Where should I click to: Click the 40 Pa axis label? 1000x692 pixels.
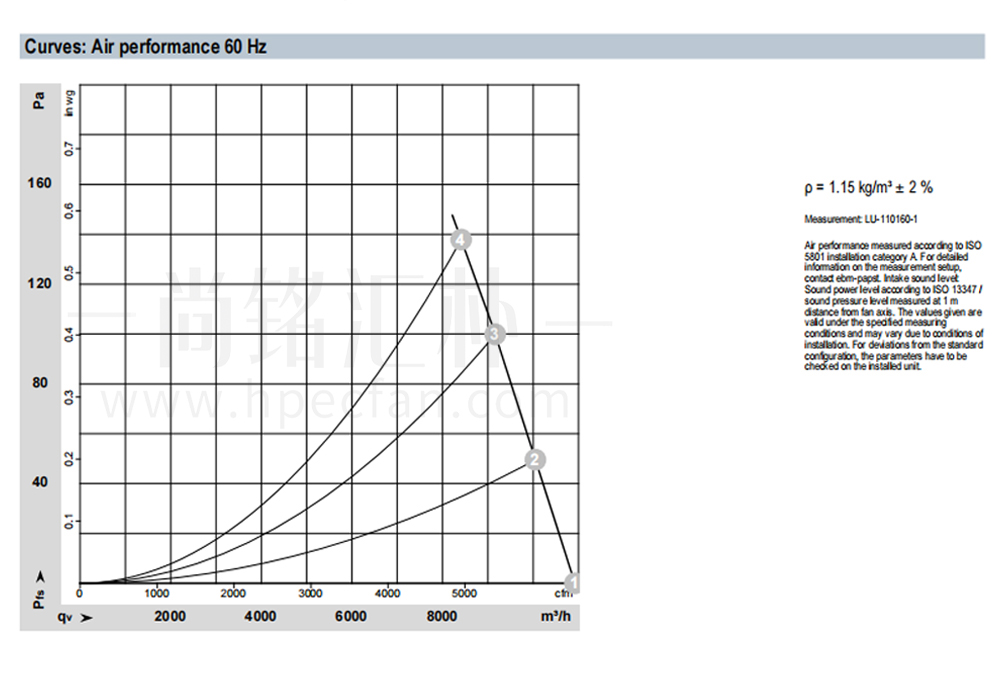39,481
